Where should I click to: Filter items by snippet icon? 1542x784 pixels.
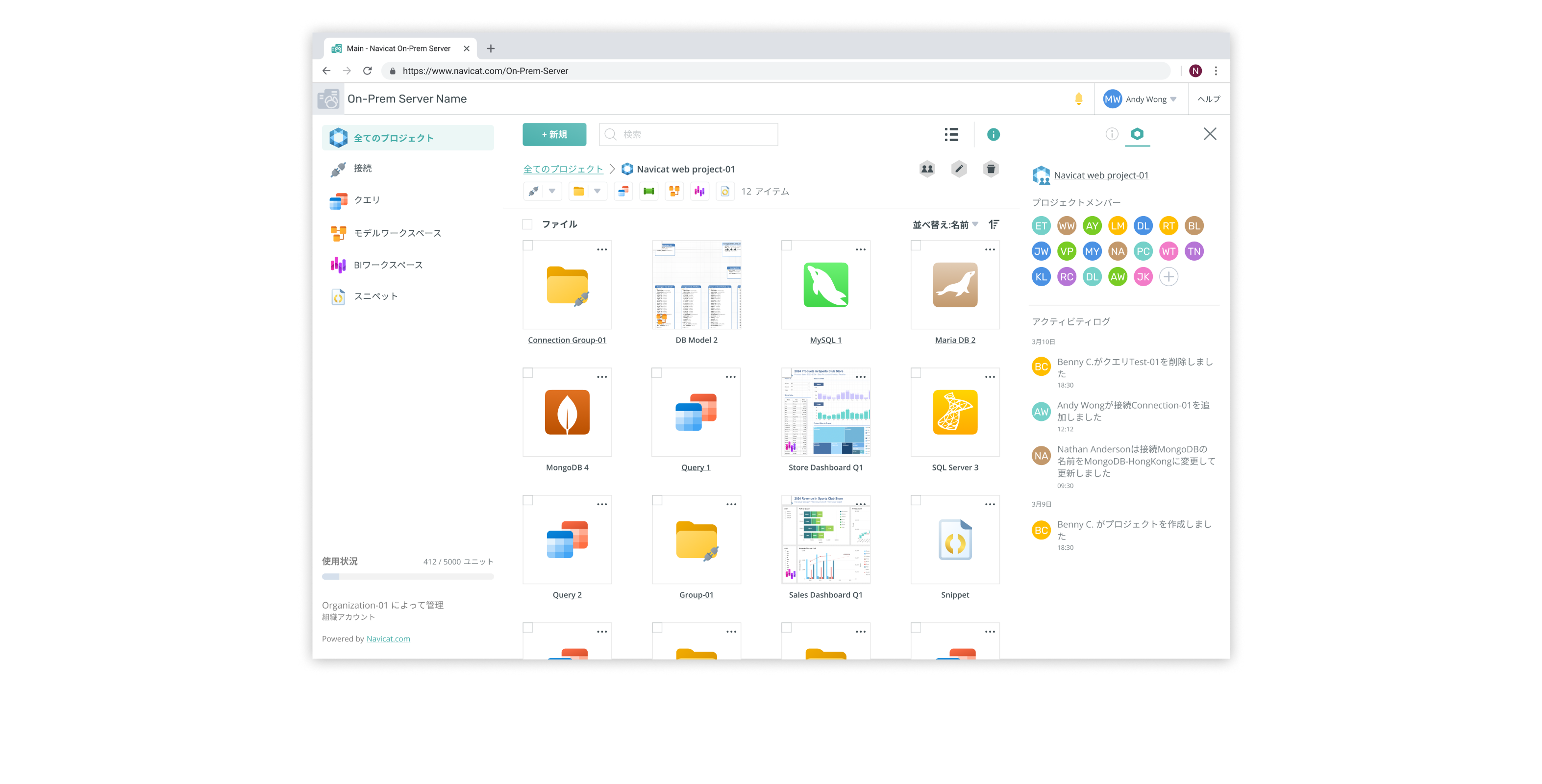pyautogui.click(x=725, y=192)
